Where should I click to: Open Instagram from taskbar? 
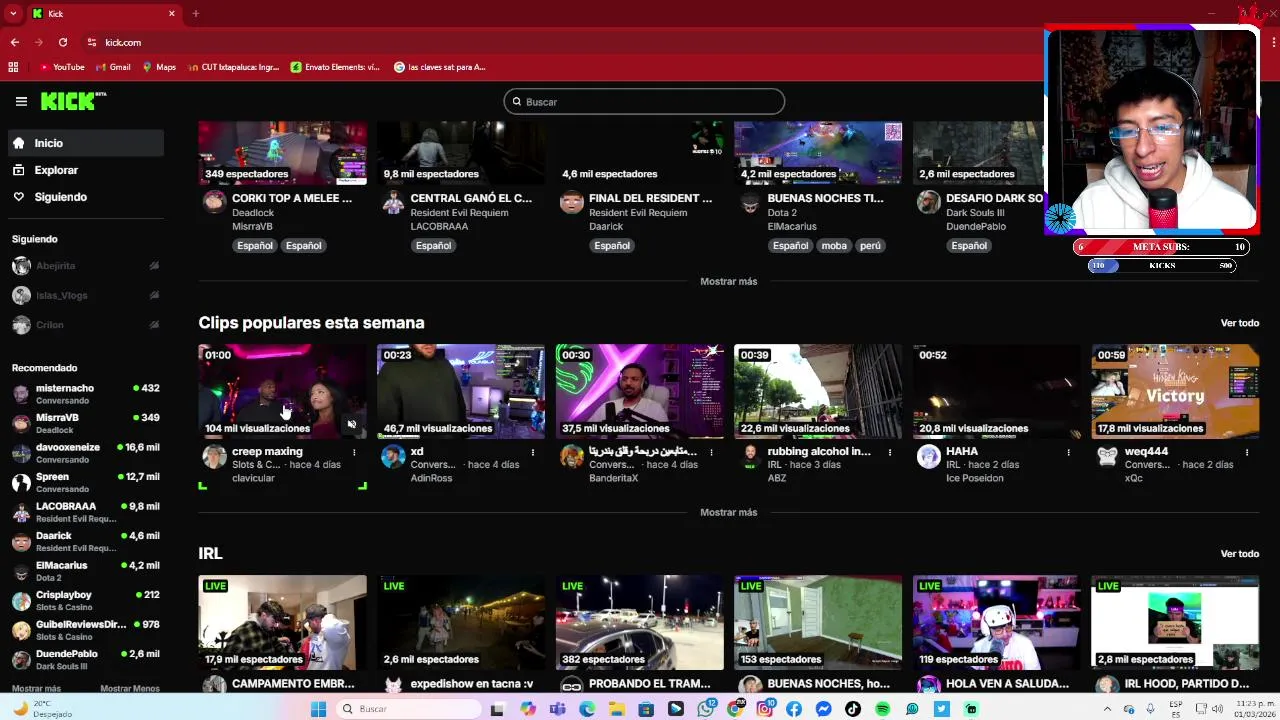[x=765, y=708]
